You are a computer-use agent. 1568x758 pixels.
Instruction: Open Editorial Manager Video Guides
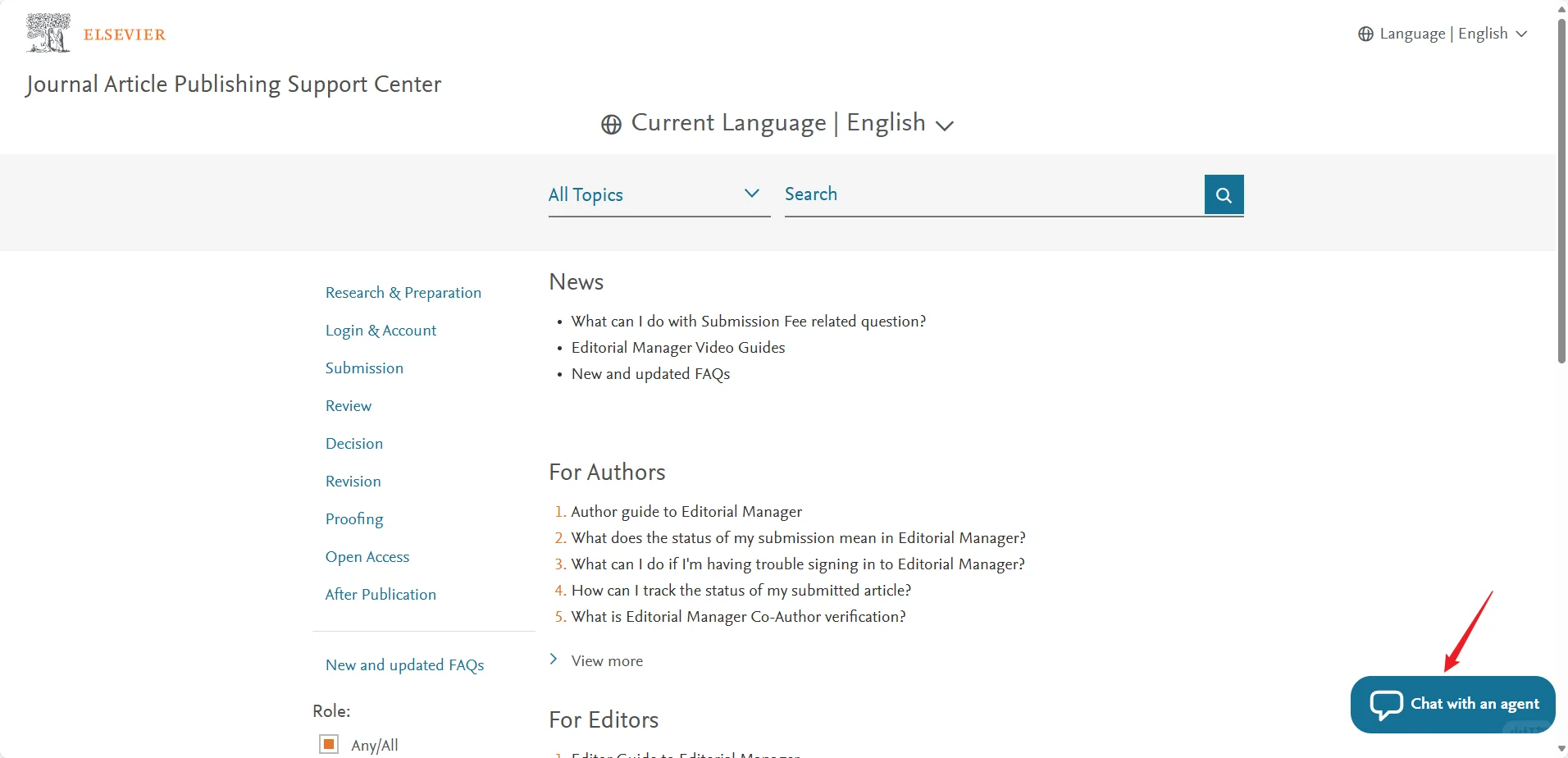pyautogui.click(x=677, y=347)
